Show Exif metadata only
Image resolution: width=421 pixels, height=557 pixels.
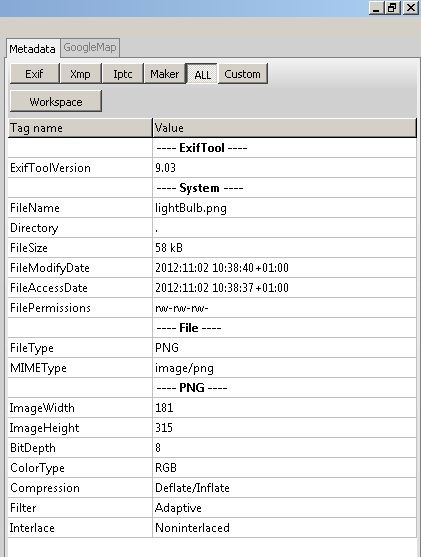pos(34,74)
